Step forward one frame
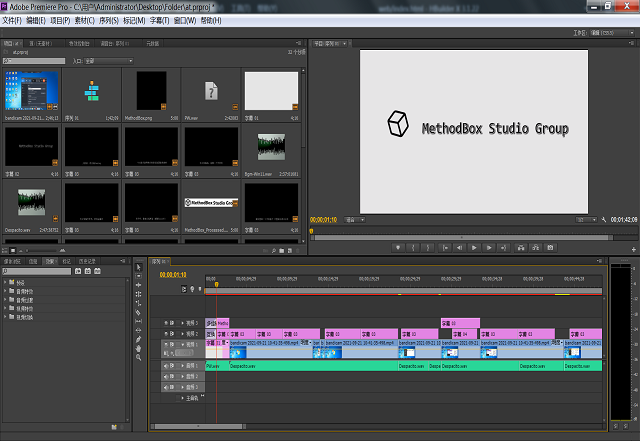 point(489,247)
